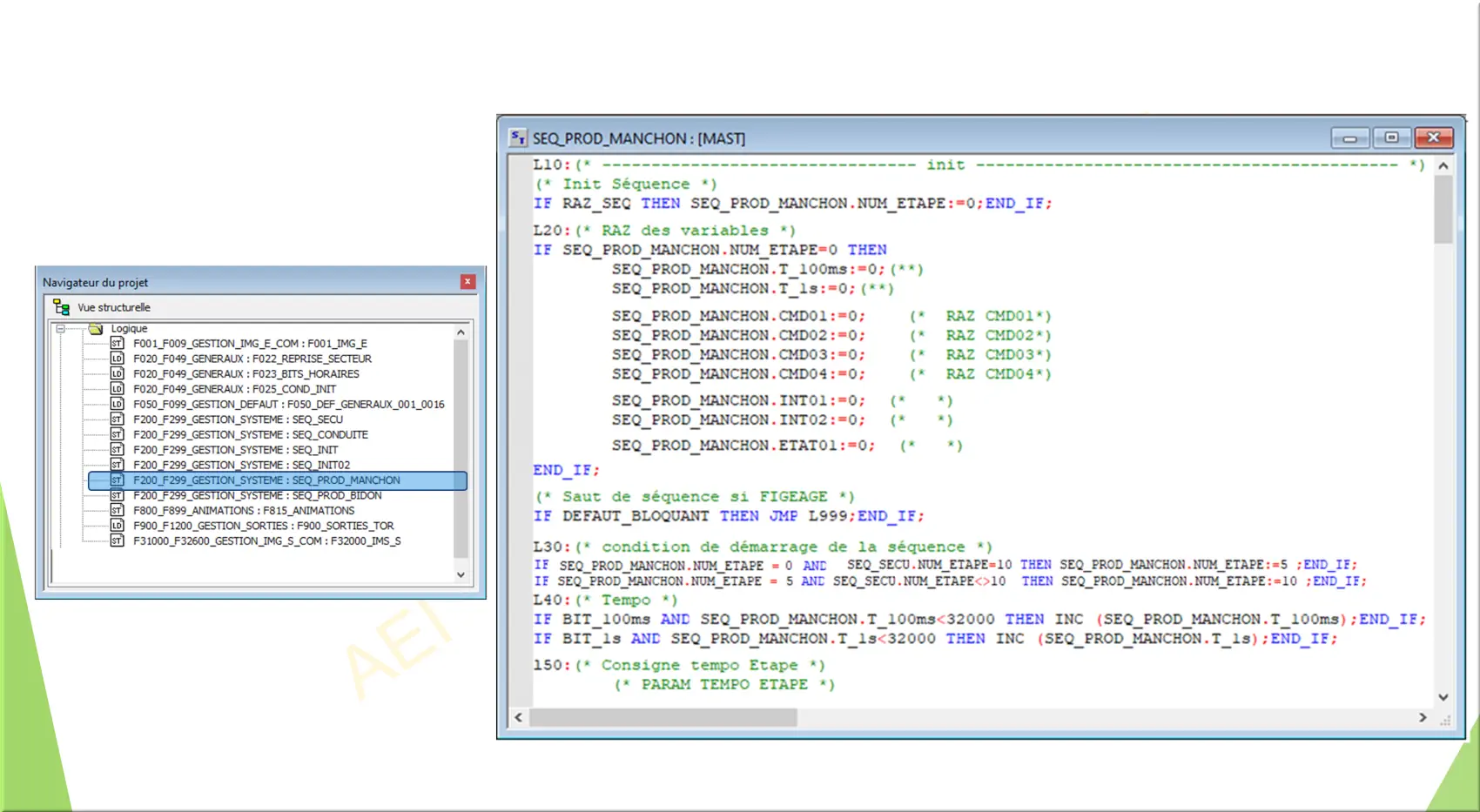
Task: Click label L20 RAZ des variables comment
Action: pyautogui.click(x=663, y=231)
